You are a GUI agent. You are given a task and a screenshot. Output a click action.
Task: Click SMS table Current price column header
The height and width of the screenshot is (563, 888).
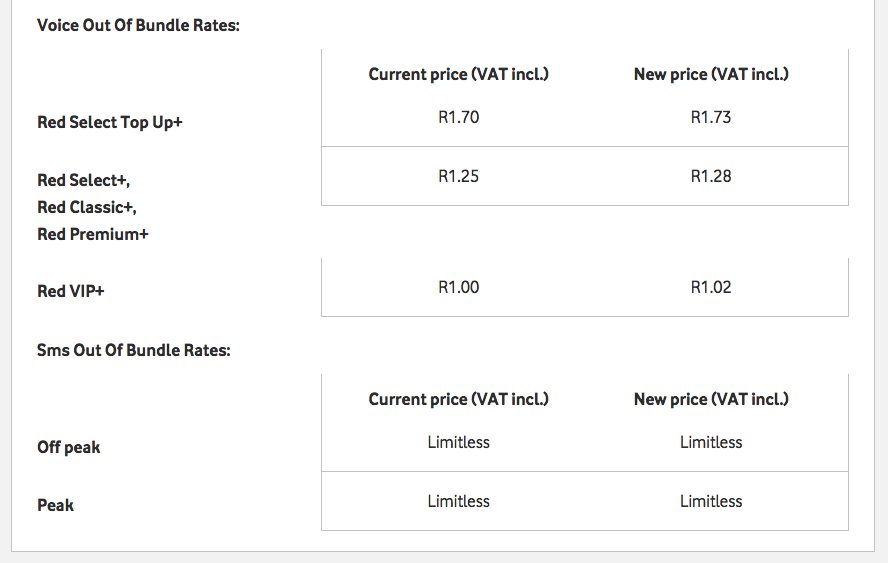(x=458, y=399)
